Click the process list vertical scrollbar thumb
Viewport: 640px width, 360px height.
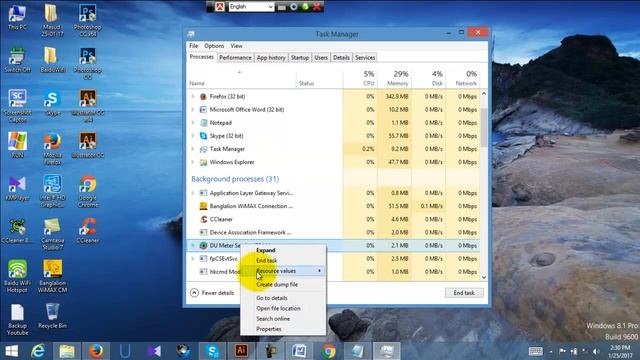tap(484, 127)
